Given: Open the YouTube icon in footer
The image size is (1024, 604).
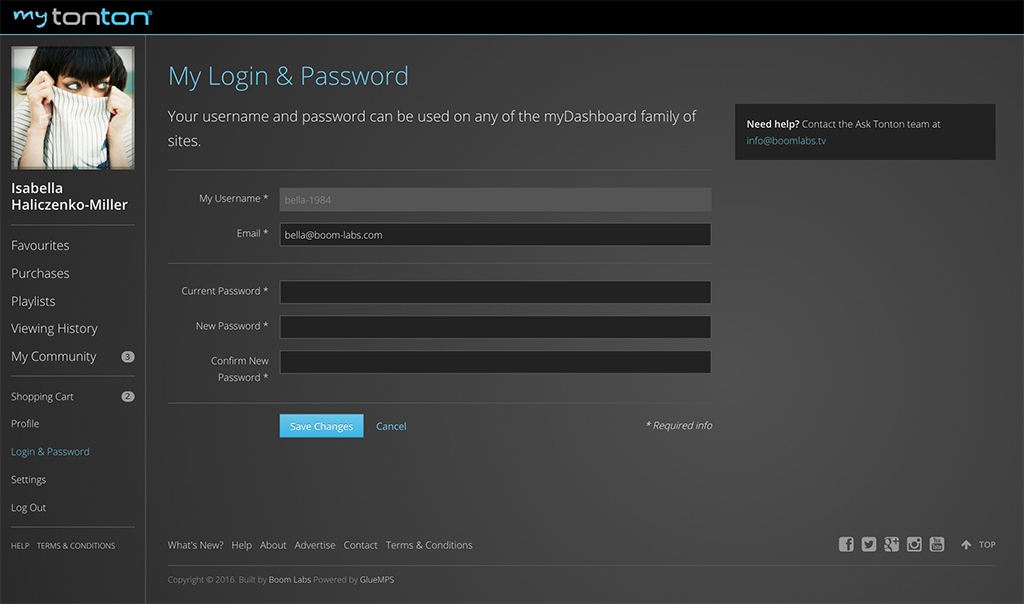Looking at the screenshot, I should pyautogui.click(x=937, y=544).
